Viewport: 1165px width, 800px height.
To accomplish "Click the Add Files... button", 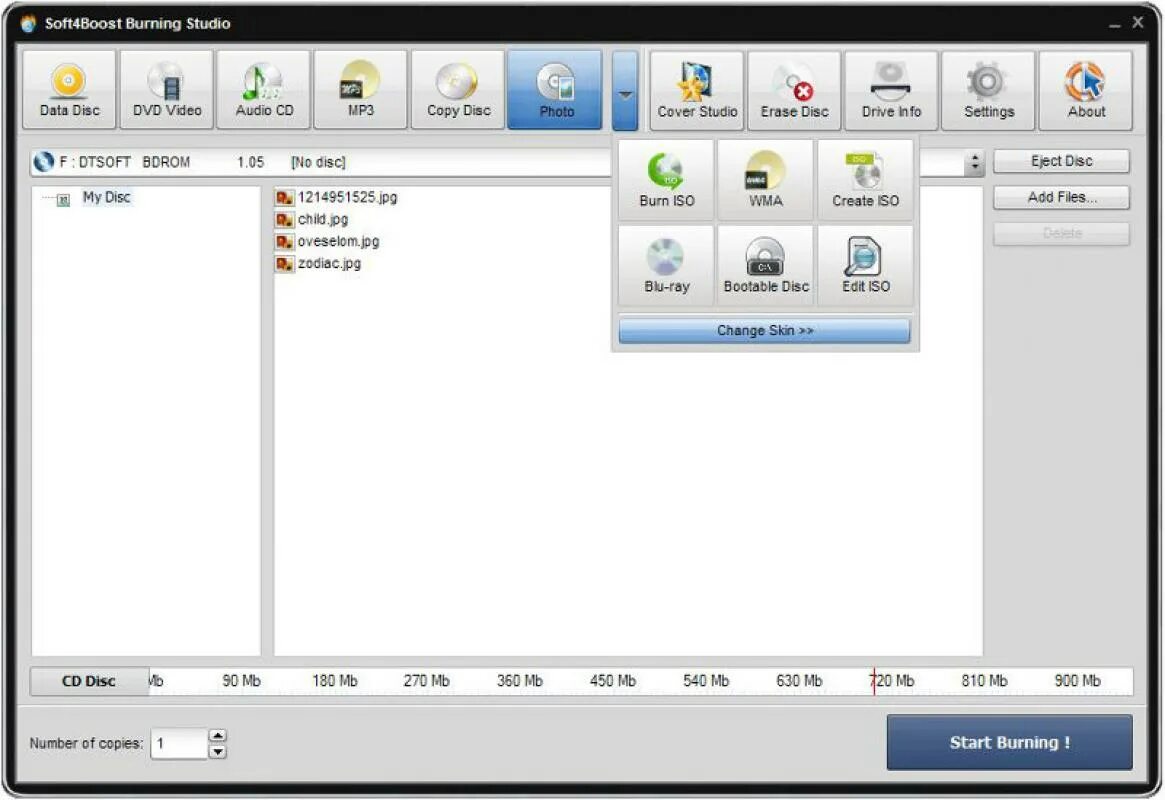I will [1061, 198].
